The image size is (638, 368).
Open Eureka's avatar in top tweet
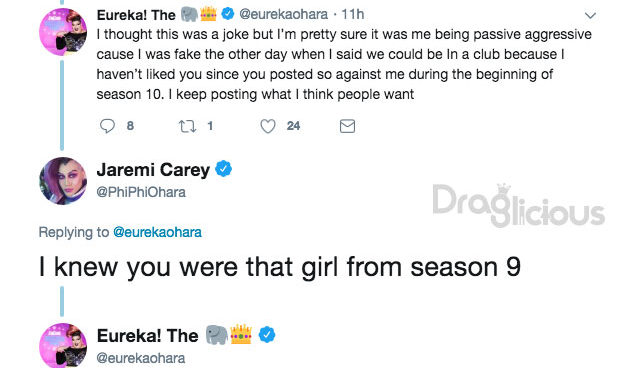click(x=63, y=32)
